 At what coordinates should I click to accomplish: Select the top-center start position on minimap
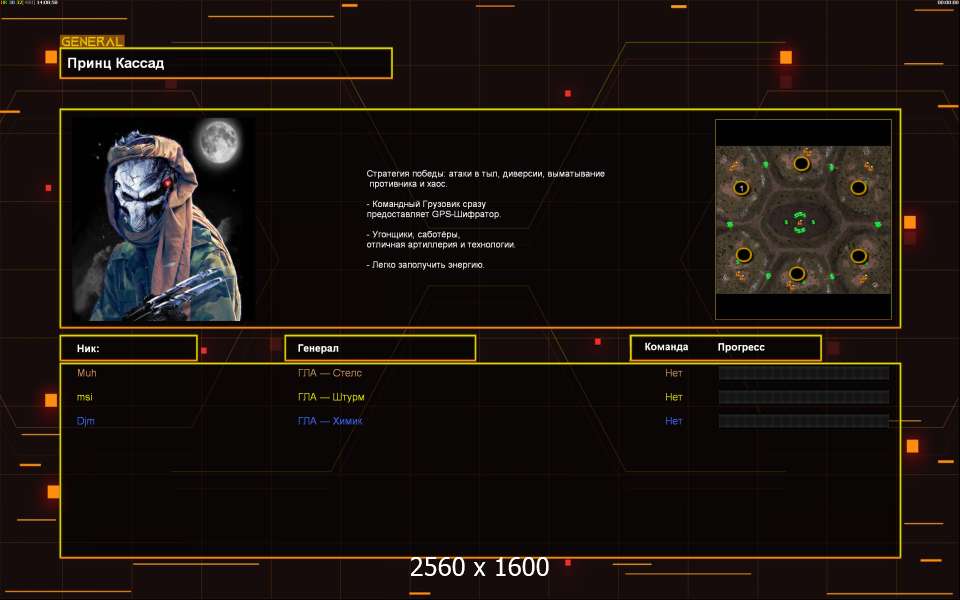click(x=801, y=163)
